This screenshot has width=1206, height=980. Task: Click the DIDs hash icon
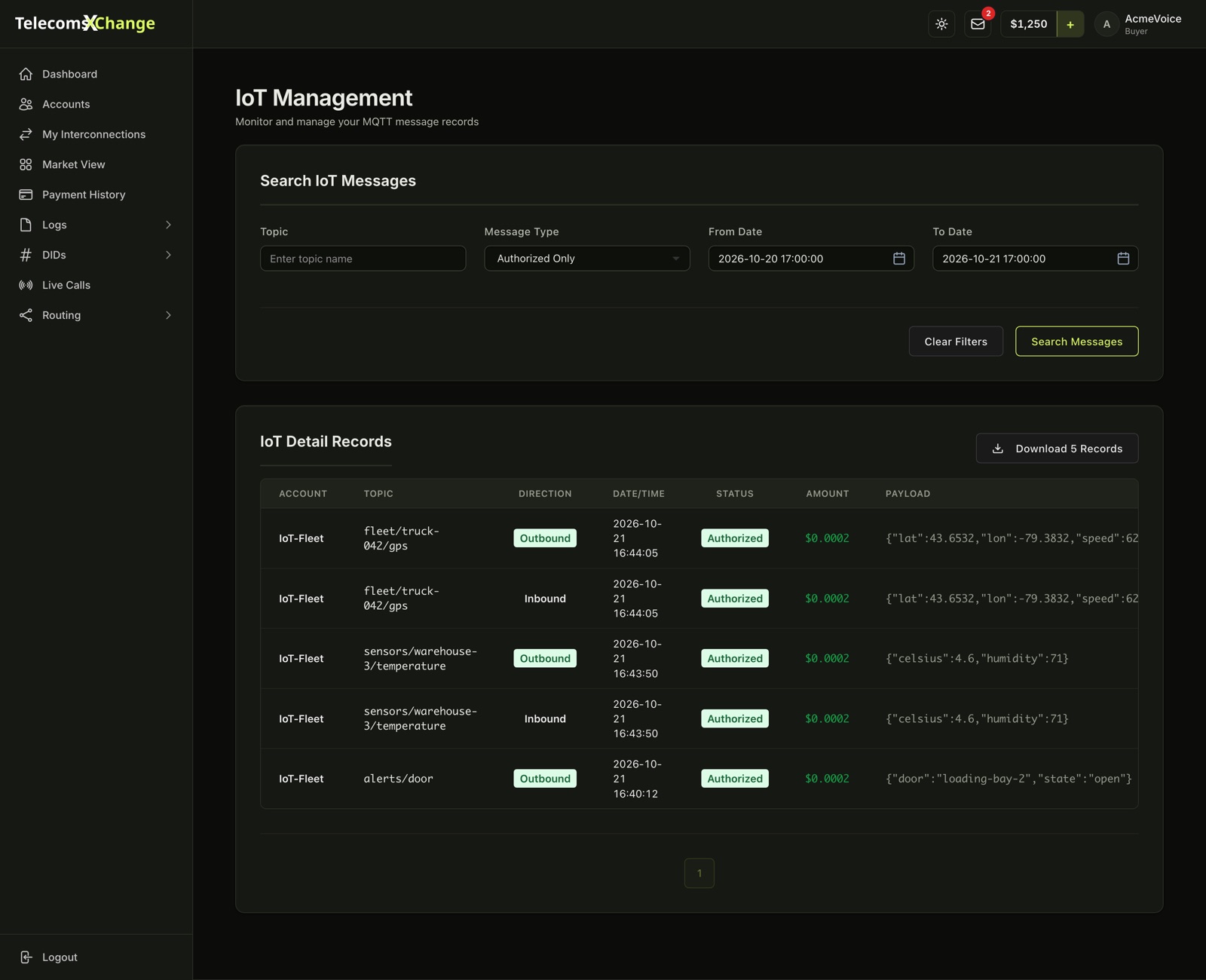tap(26, 255)
